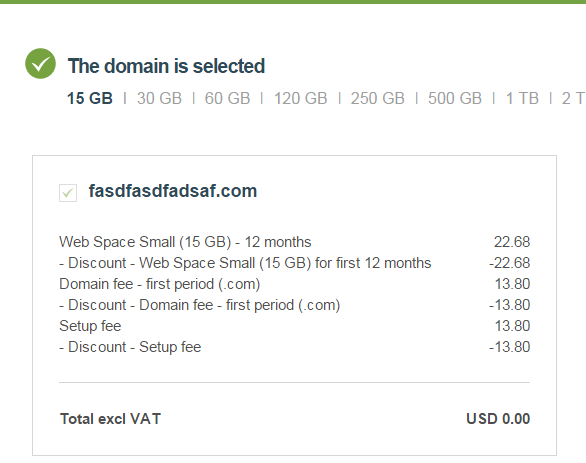This screenshot has height=463, width=586.
Task: Select the 15 GB storage option
Action: pyautogui.click(x=90, y=99)
